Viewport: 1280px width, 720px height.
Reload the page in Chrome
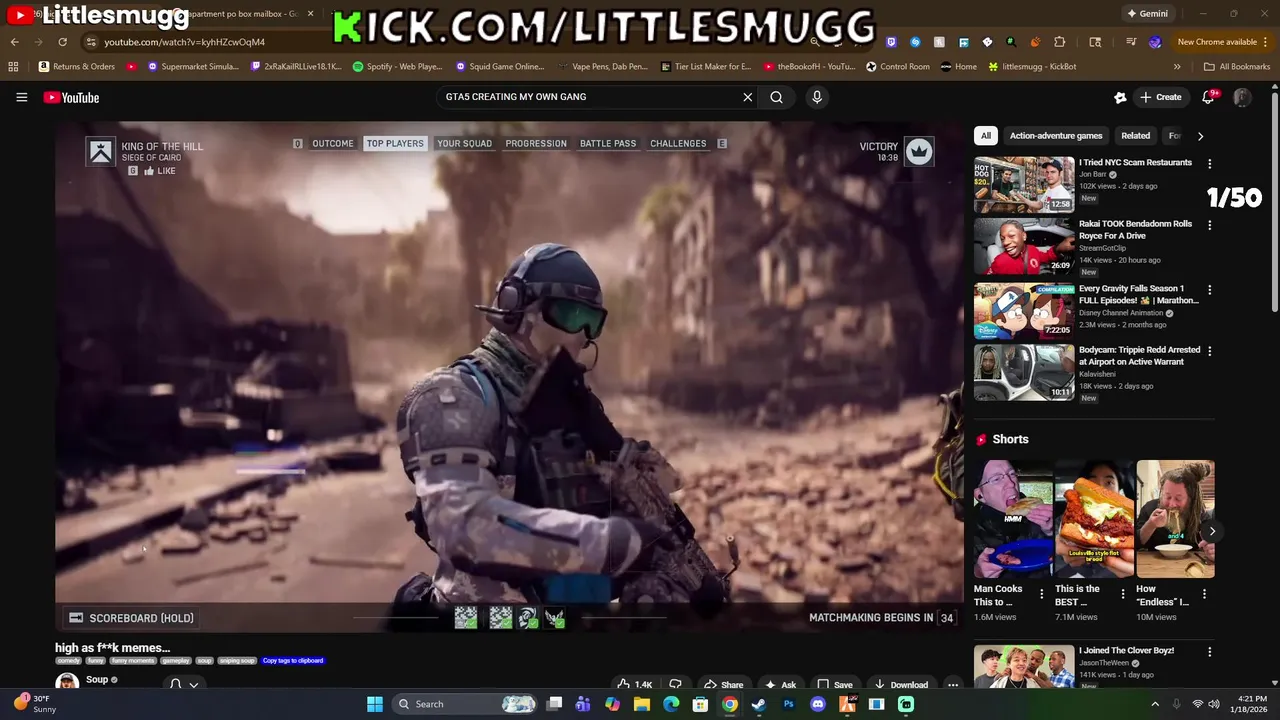point(62,42)
